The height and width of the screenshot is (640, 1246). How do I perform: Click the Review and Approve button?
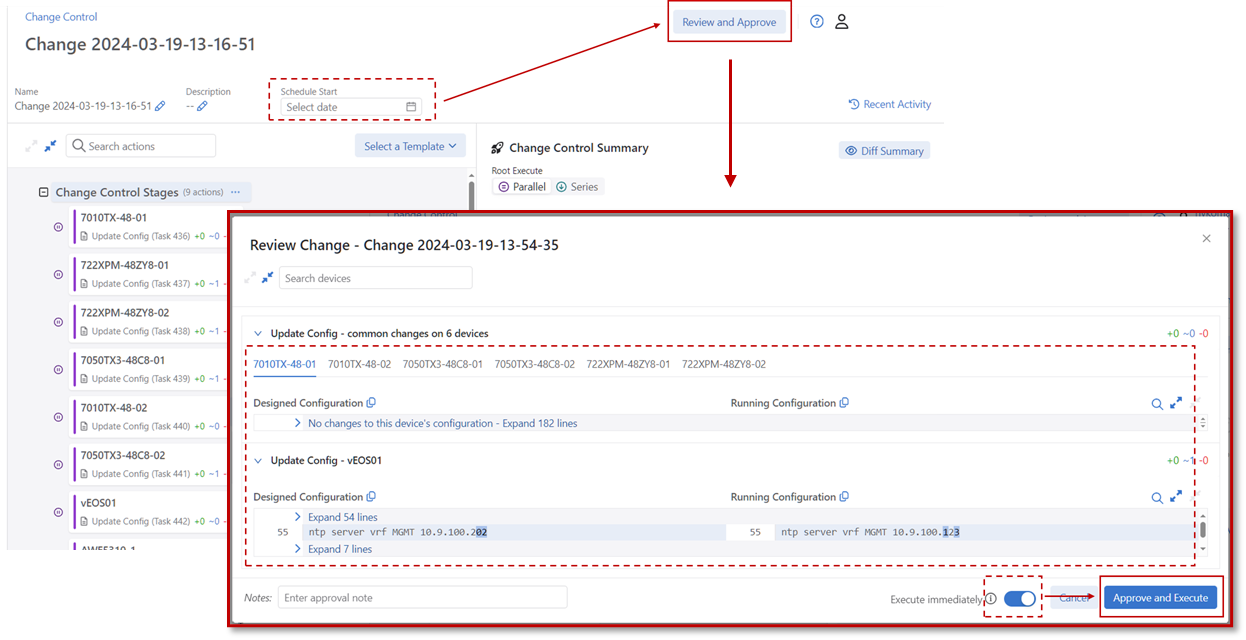coord(729,22)
